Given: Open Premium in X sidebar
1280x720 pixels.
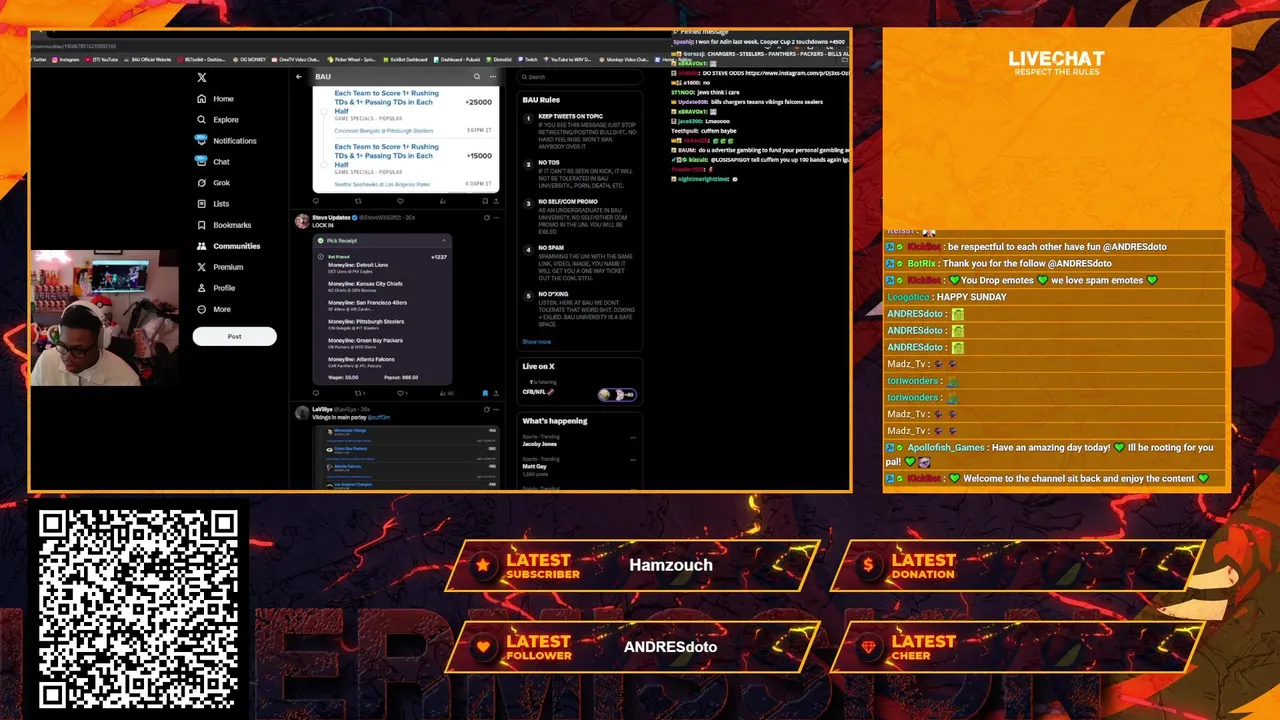Looking at the screenshot, I should point(221,267).
